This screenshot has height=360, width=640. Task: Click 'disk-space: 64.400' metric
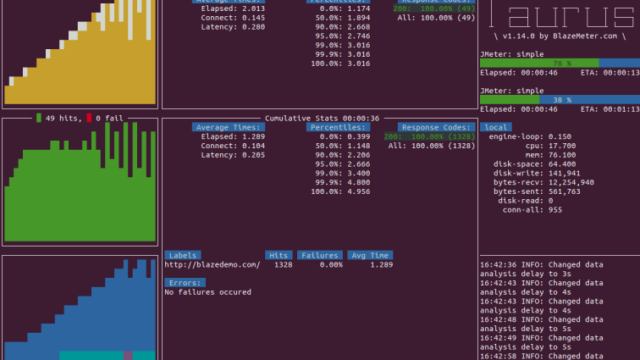535,164
